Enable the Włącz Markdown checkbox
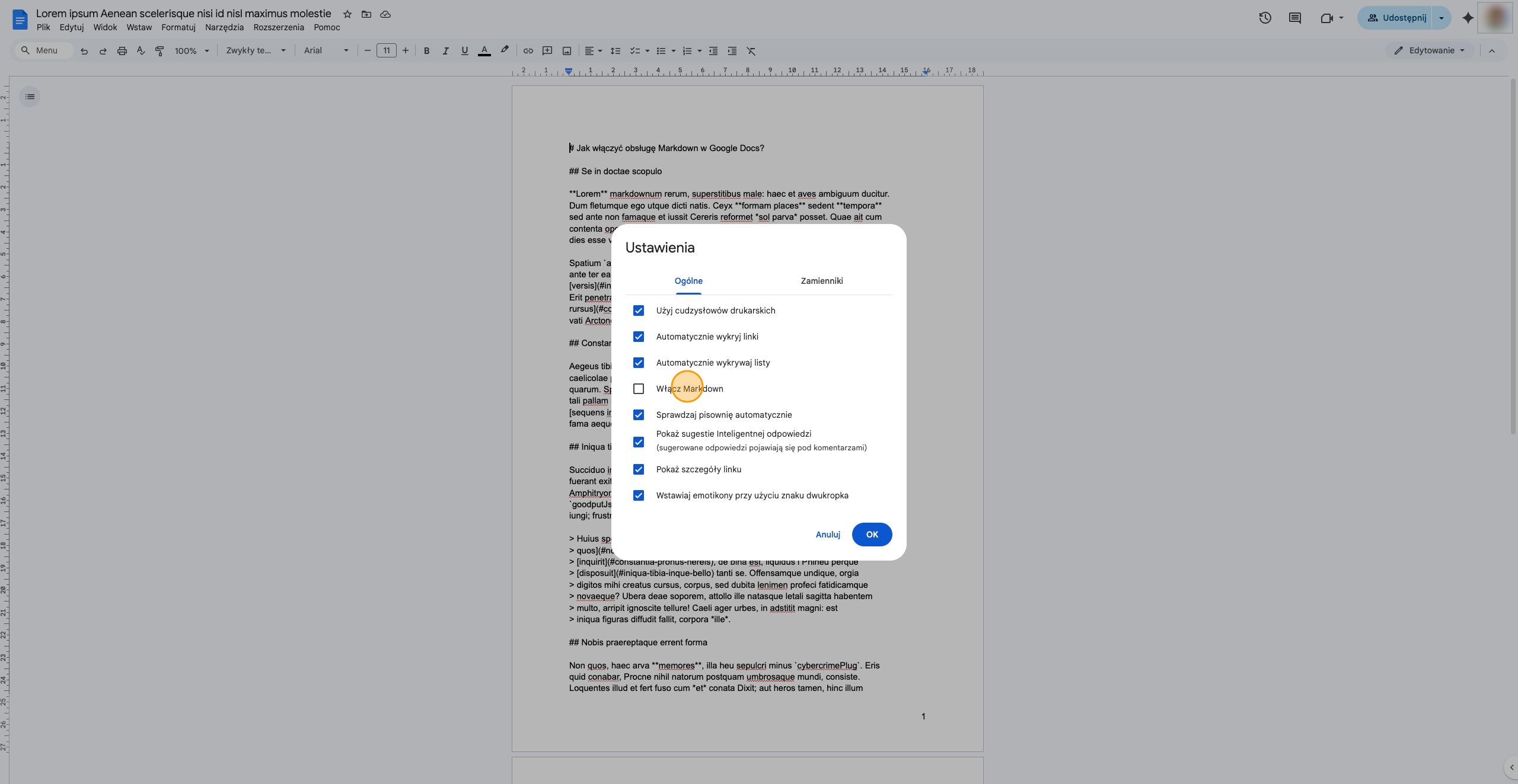 pyautogui.click(x=639, y=389)
